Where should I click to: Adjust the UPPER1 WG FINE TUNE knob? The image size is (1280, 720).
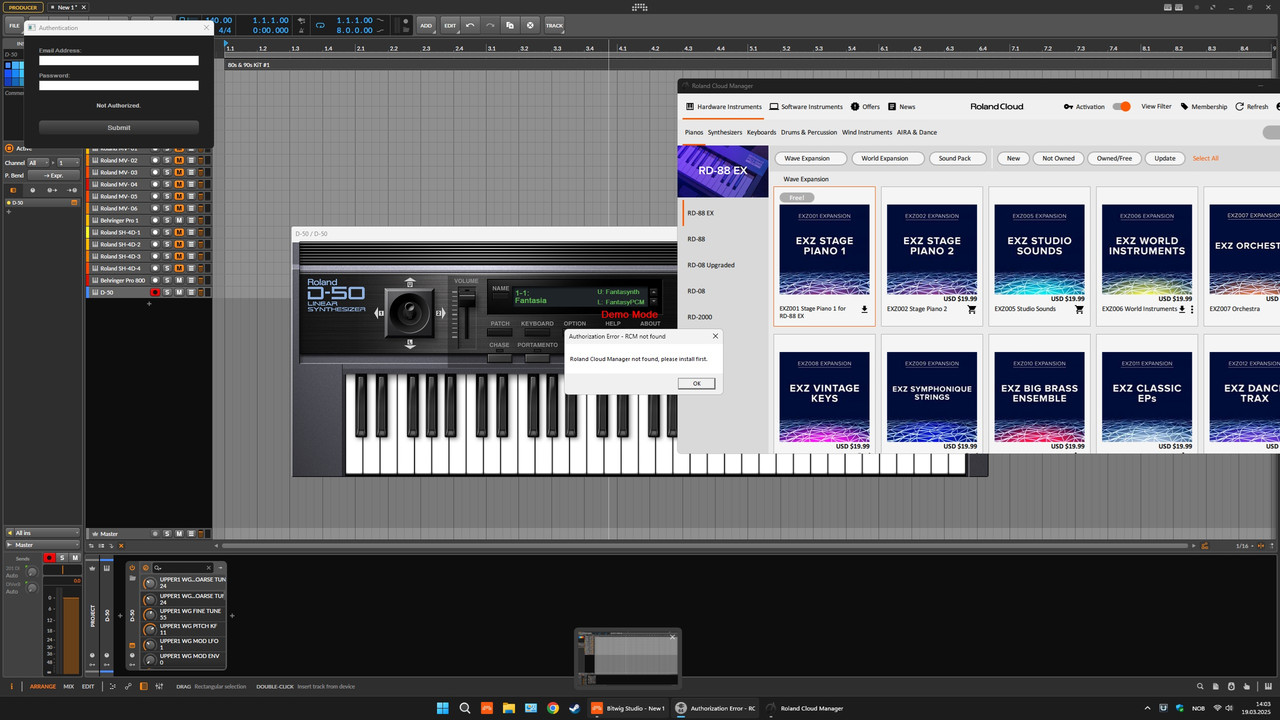(150, 614)
